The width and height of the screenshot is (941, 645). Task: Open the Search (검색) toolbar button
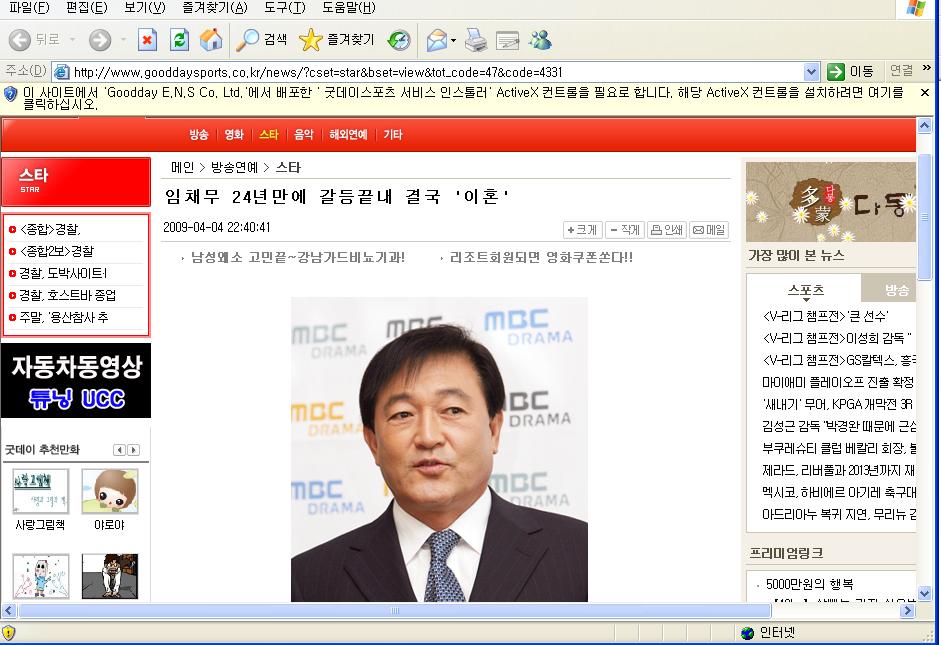[x=262, y=40]
